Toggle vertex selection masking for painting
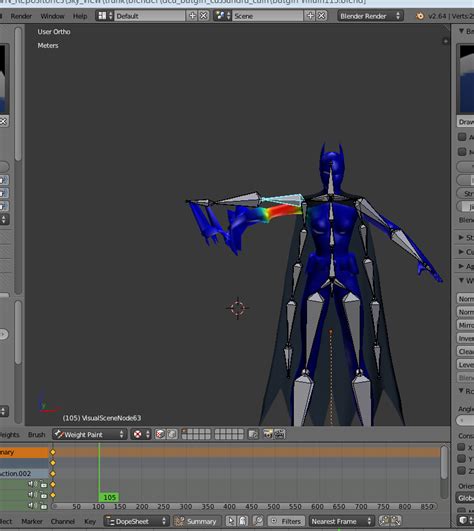474x531 pixels. (172, 434)
